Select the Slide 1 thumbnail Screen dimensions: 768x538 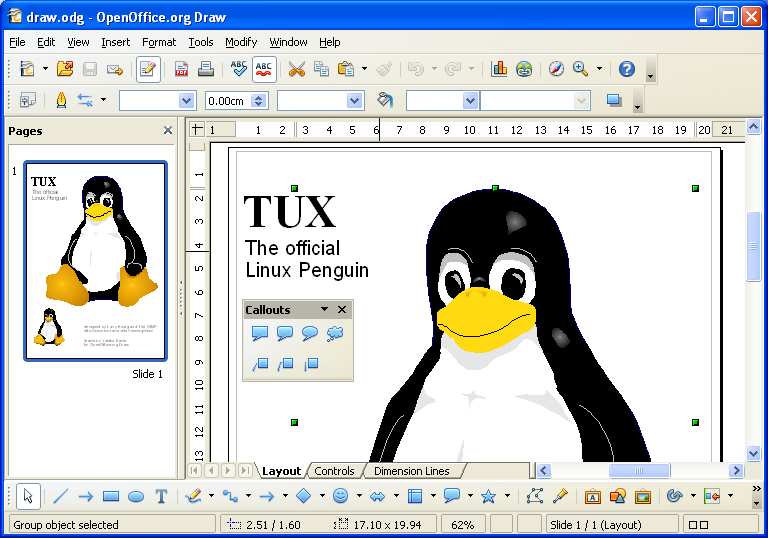tap(96, 260)
